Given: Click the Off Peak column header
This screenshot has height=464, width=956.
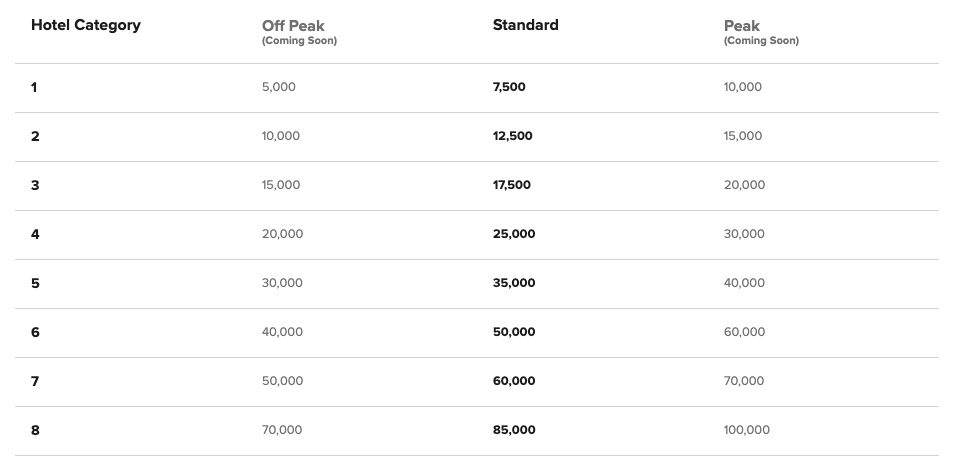Looking at the screenshot, I should coord(293,26).
